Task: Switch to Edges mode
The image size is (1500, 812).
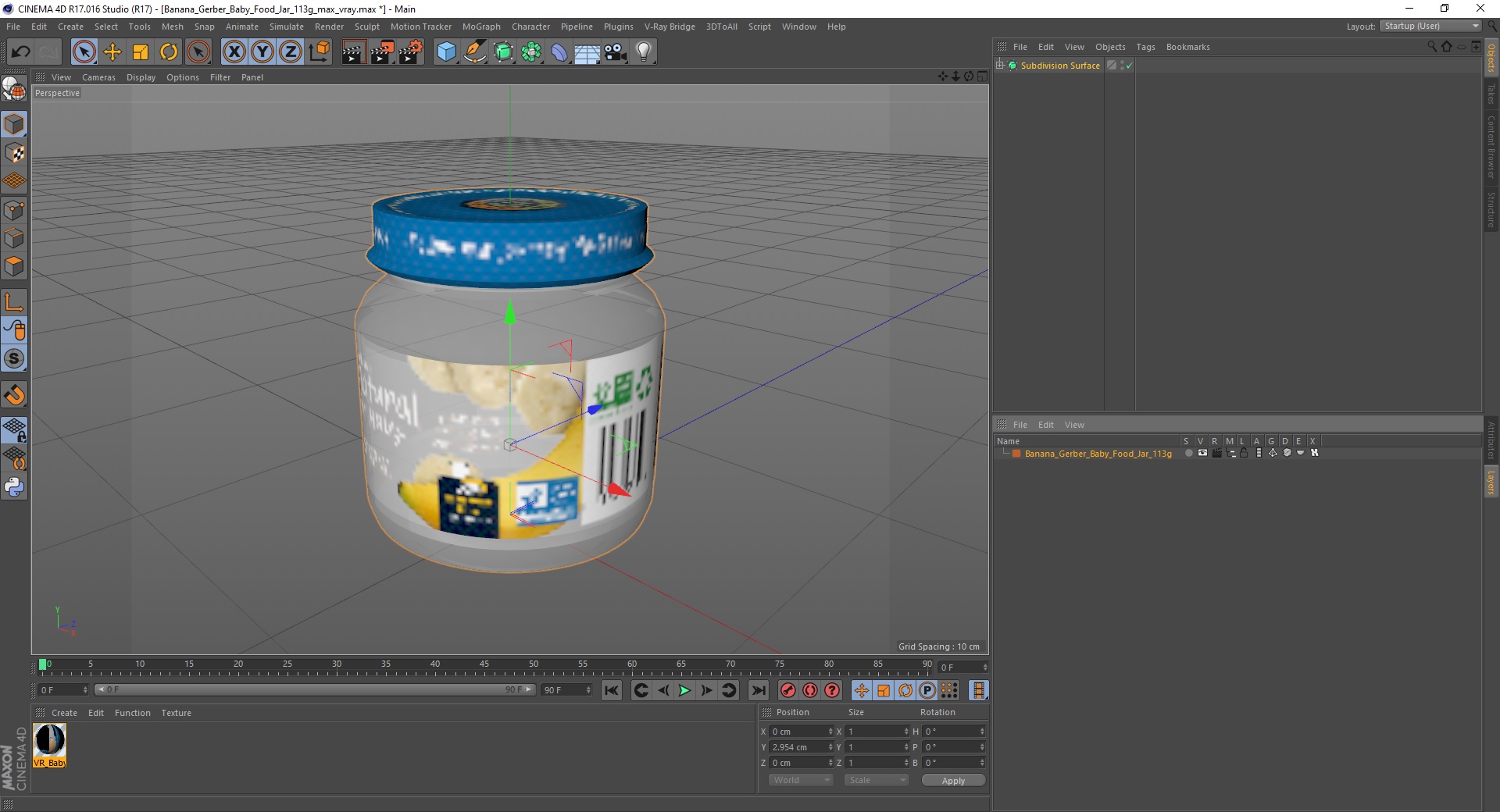Action: coord(14,238)
